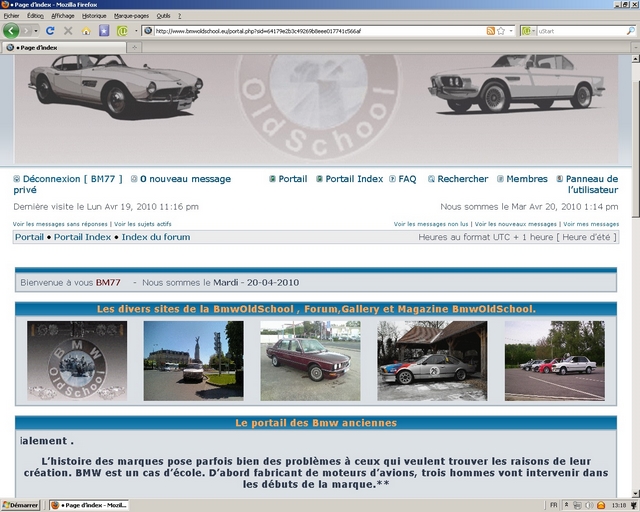Click Voir les sujets actifs

click(143, 224)
